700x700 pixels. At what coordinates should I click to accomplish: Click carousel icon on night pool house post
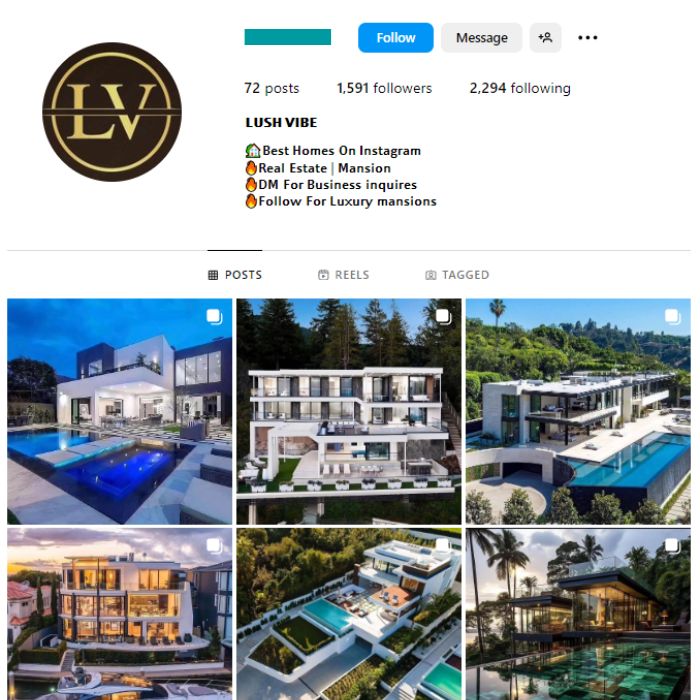click(214, 317)
